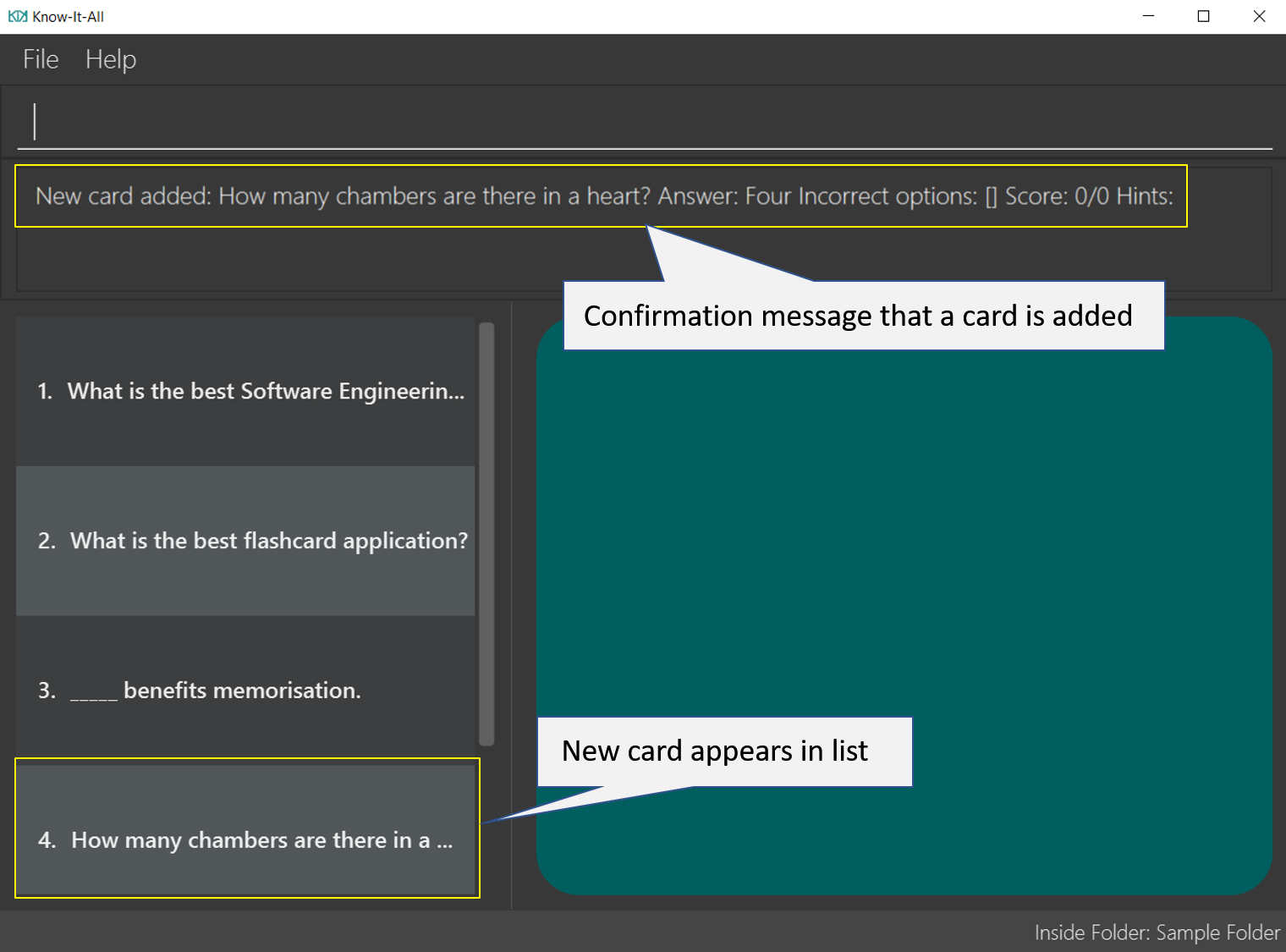This screenshot has height=952, width=1286.
Task: Click the card list scrollbar
Action: coord(486,533)
